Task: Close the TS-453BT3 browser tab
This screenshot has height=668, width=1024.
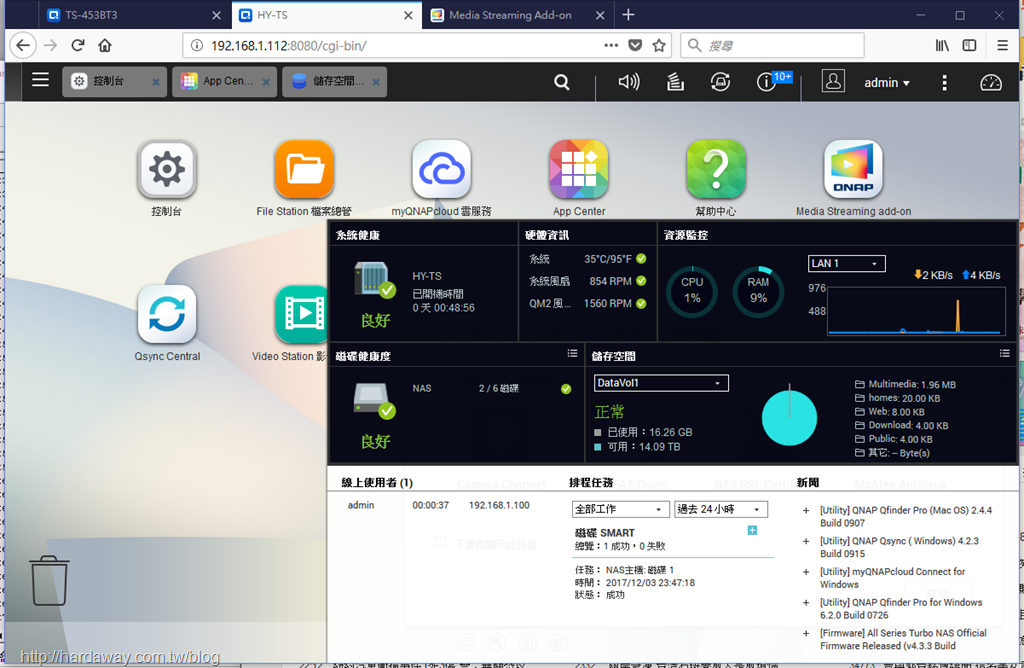Action: point(216,15)
